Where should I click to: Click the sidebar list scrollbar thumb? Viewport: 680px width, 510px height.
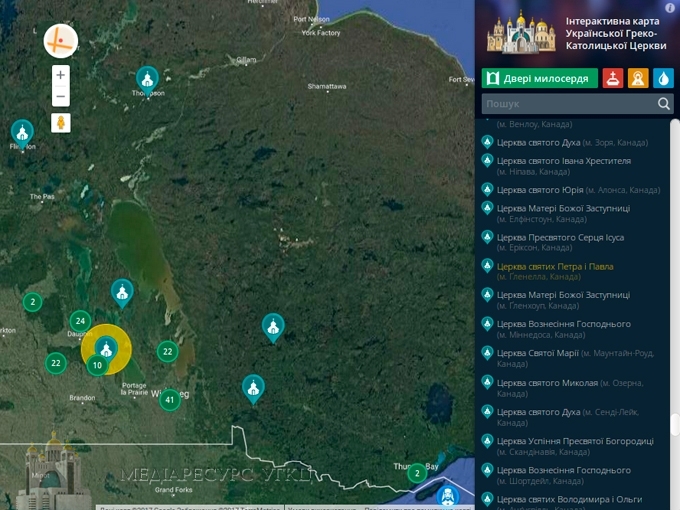click(675, 425)
